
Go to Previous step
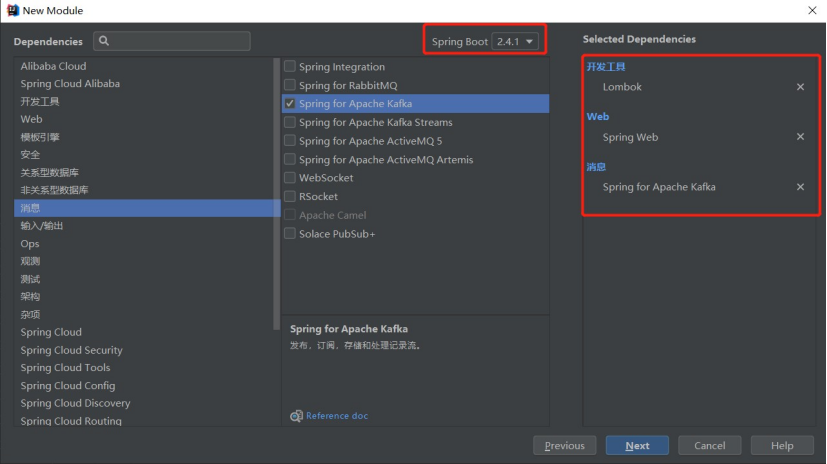(x=564, y=446)
